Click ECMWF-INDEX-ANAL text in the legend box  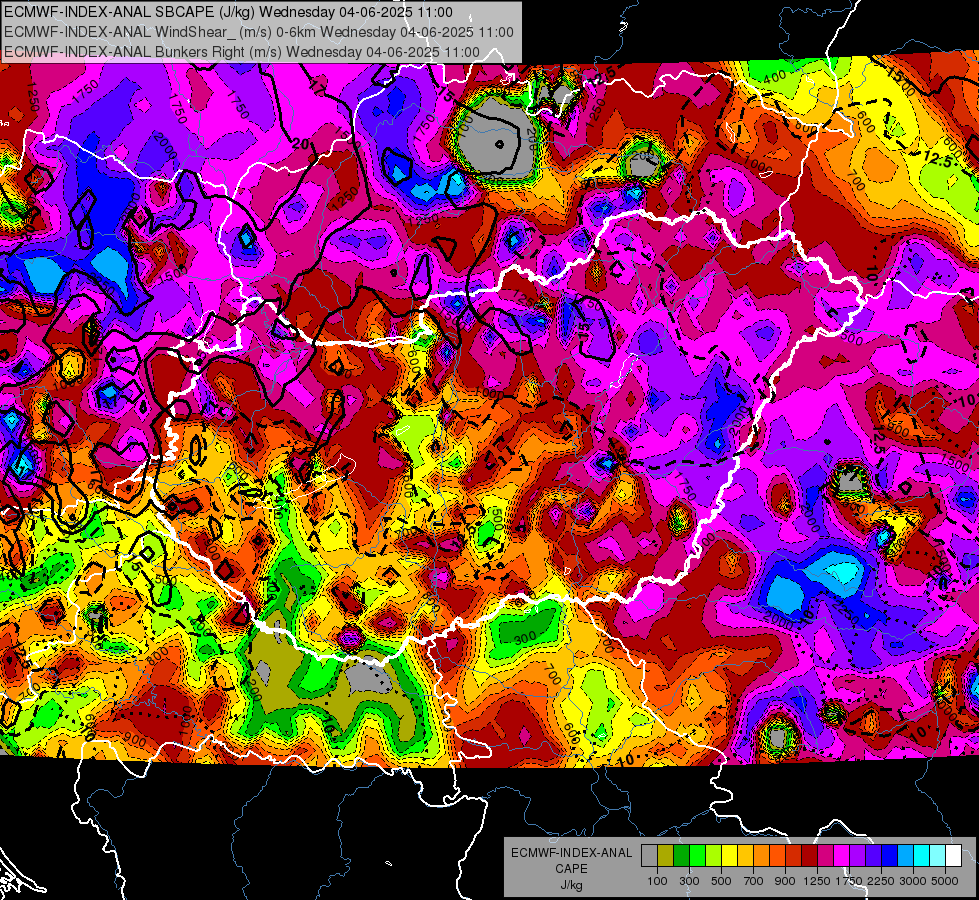pos(572,853)
